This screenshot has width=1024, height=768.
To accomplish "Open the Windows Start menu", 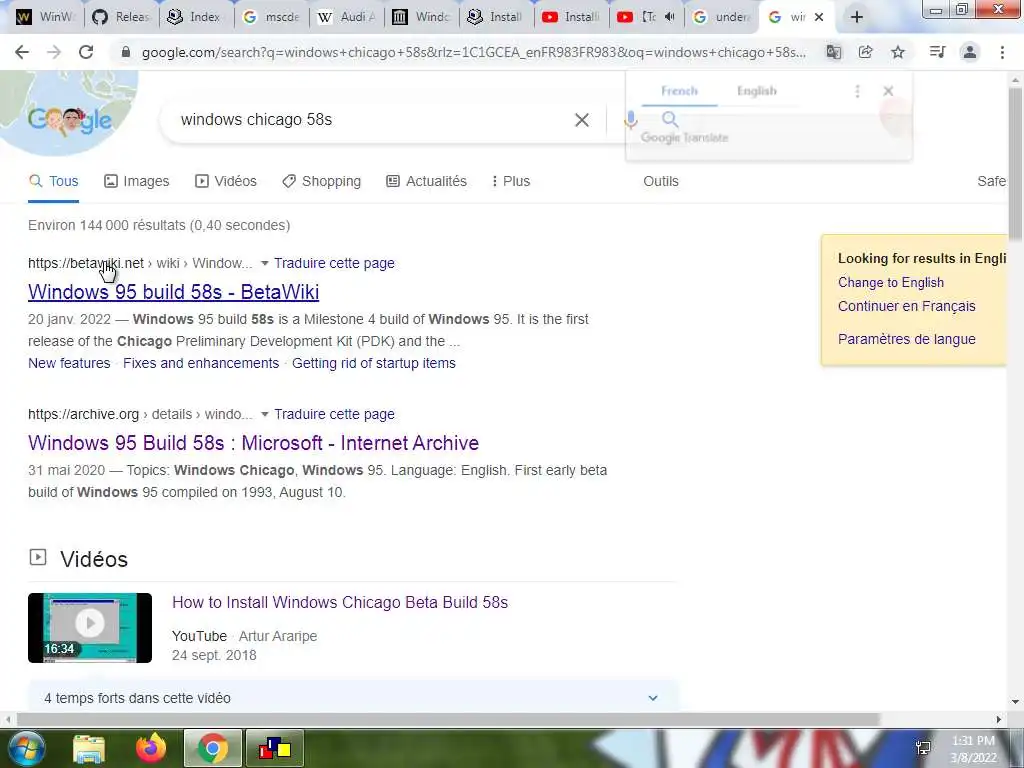I will tap(25, 748).
